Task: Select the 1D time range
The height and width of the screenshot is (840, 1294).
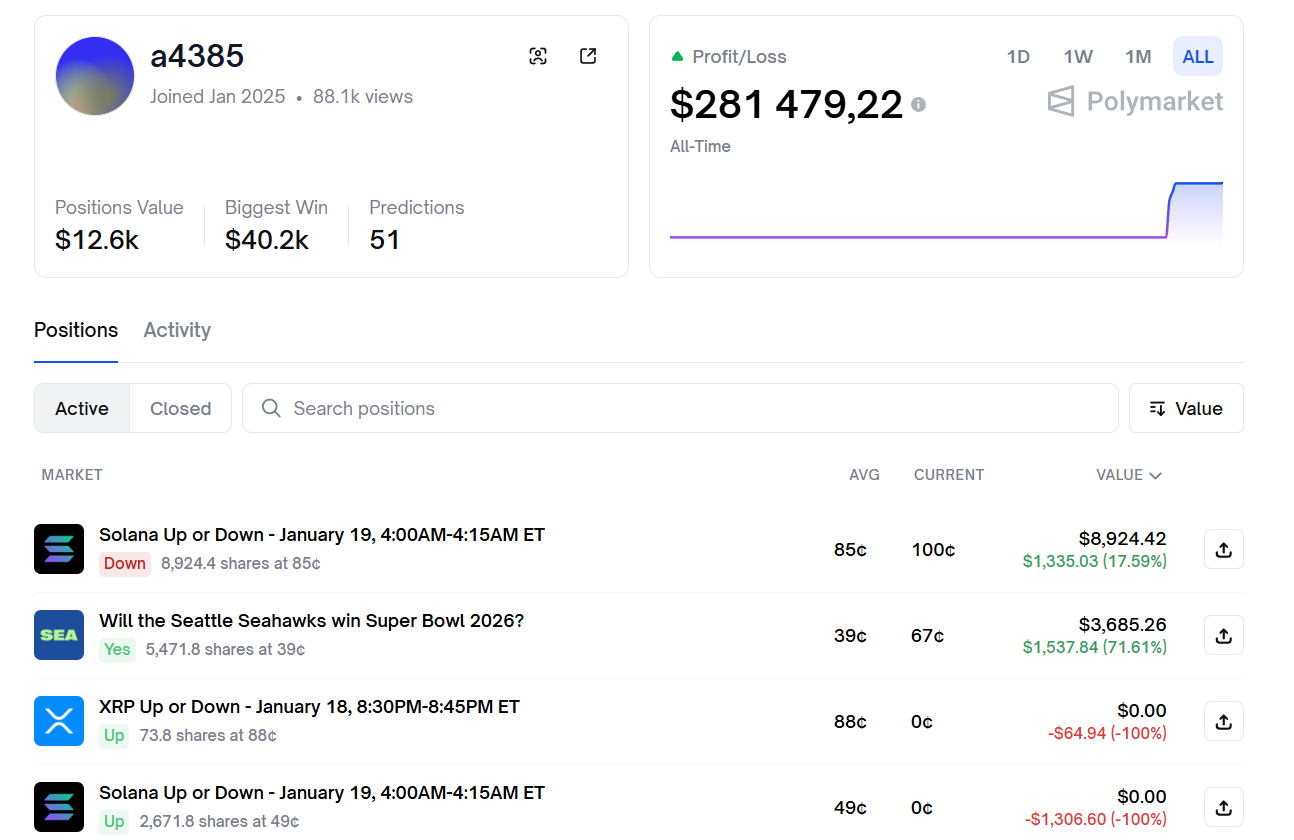Action: click(x=1018, y=57)
